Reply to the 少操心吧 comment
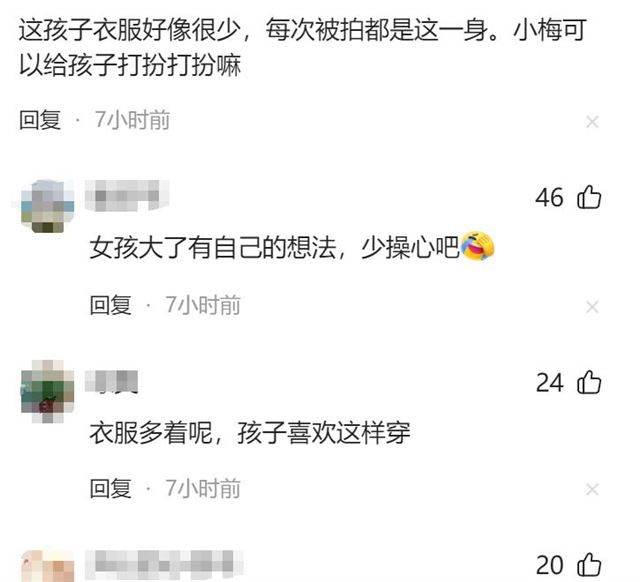Viewport: 640px width, 582px height. (111, 305)
